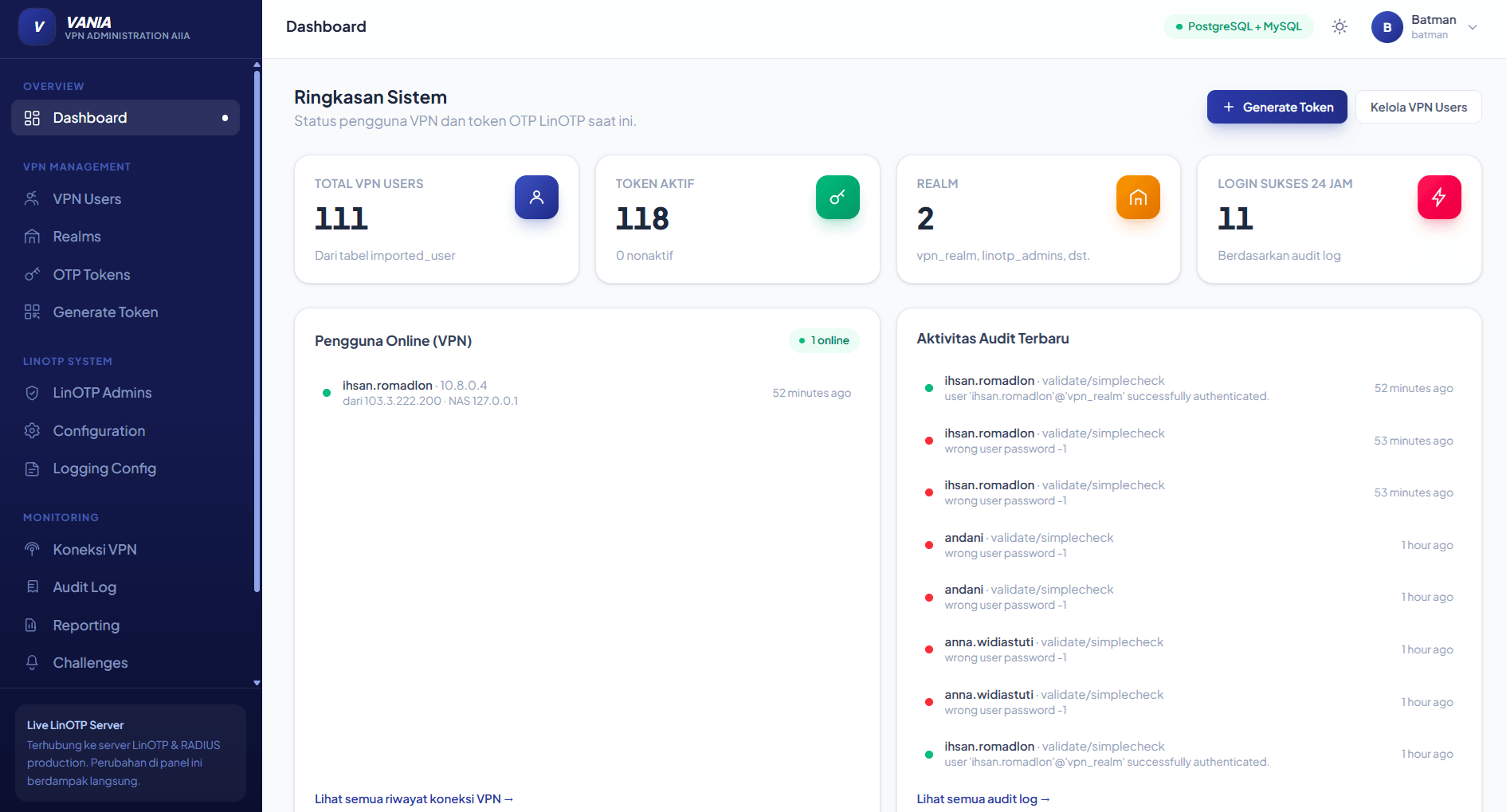Open Lihat semua riwayat koneksi VPN link
The height and width of the screenshot is (812, 1506).
coord(414,799)
